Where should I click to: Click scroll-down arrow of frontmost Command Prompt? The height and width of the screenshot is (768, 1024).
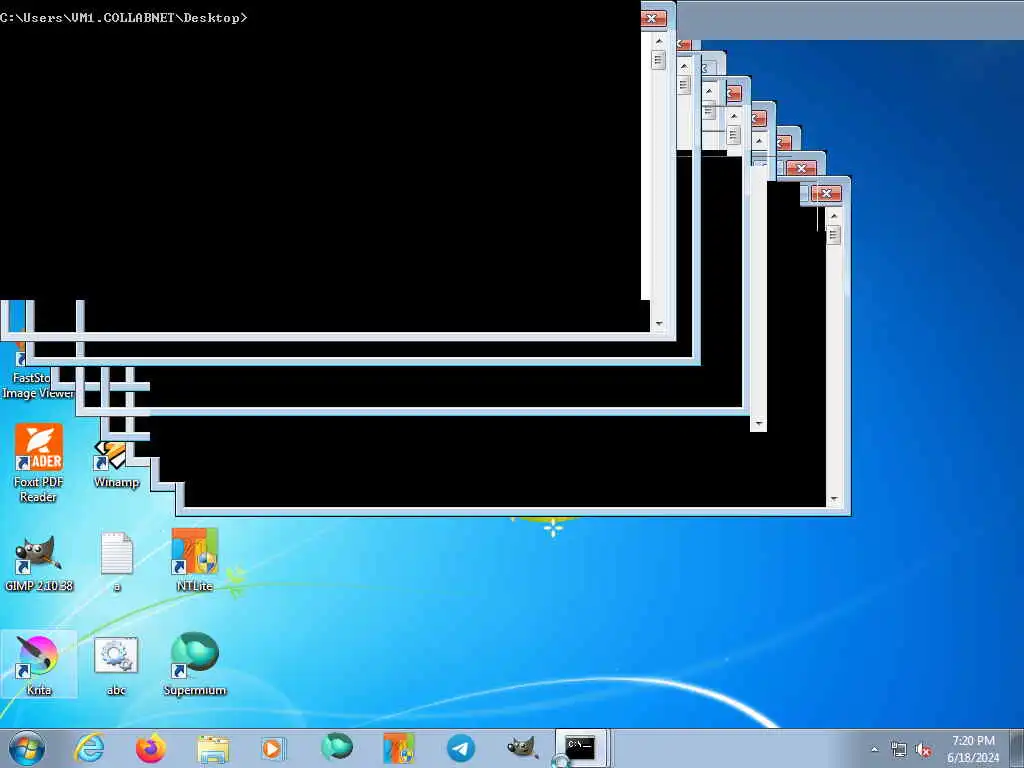coord(658,324)
